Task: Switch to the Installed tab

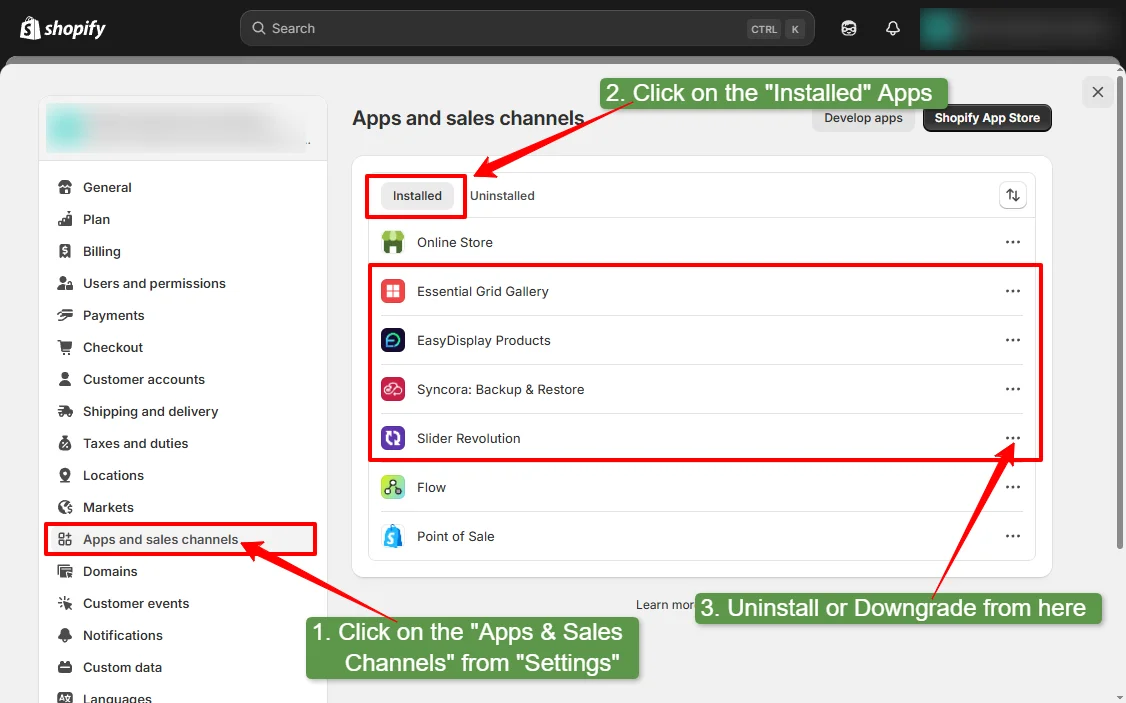Action: click(417, 196)
